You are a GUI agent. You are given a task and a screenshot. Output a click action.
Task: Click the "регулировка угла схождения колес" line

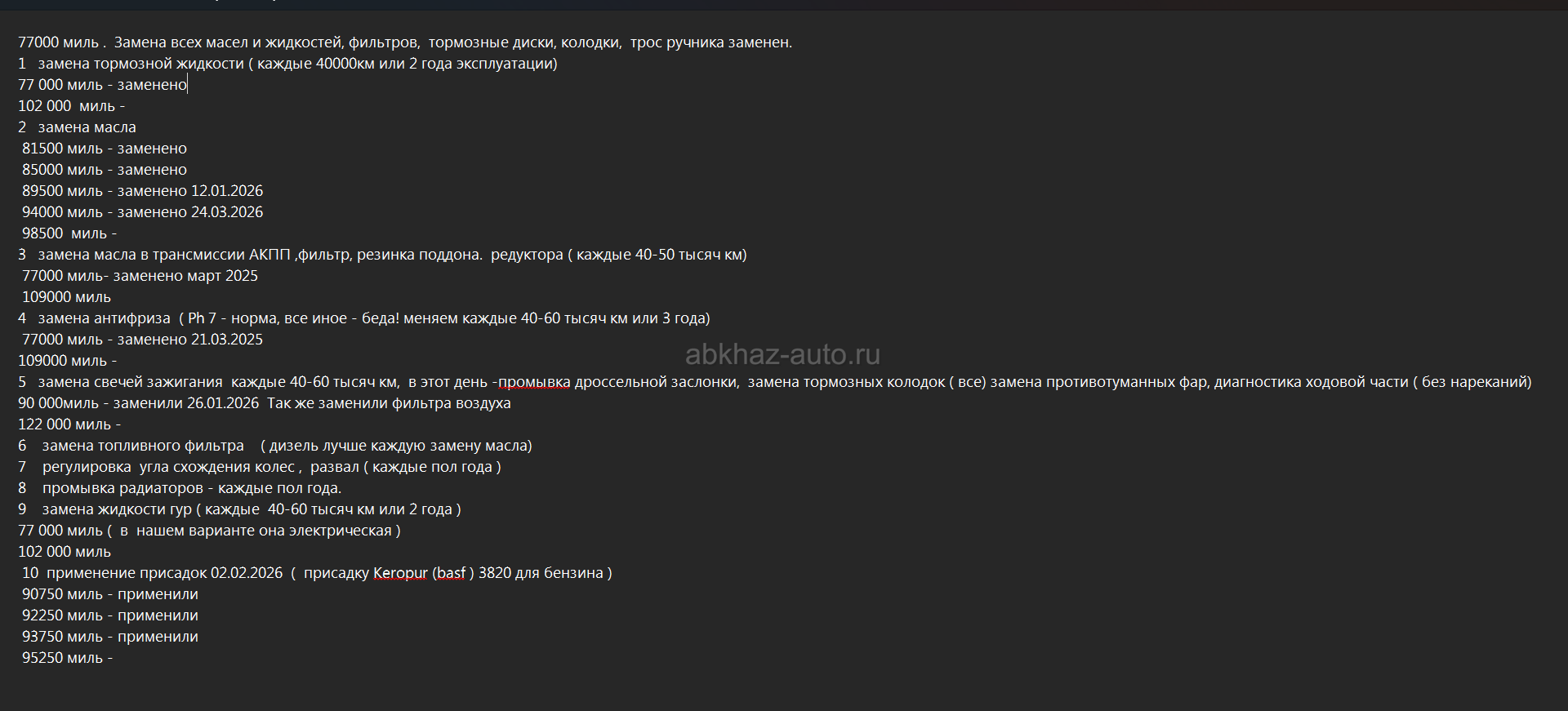(x=168, y=467)
